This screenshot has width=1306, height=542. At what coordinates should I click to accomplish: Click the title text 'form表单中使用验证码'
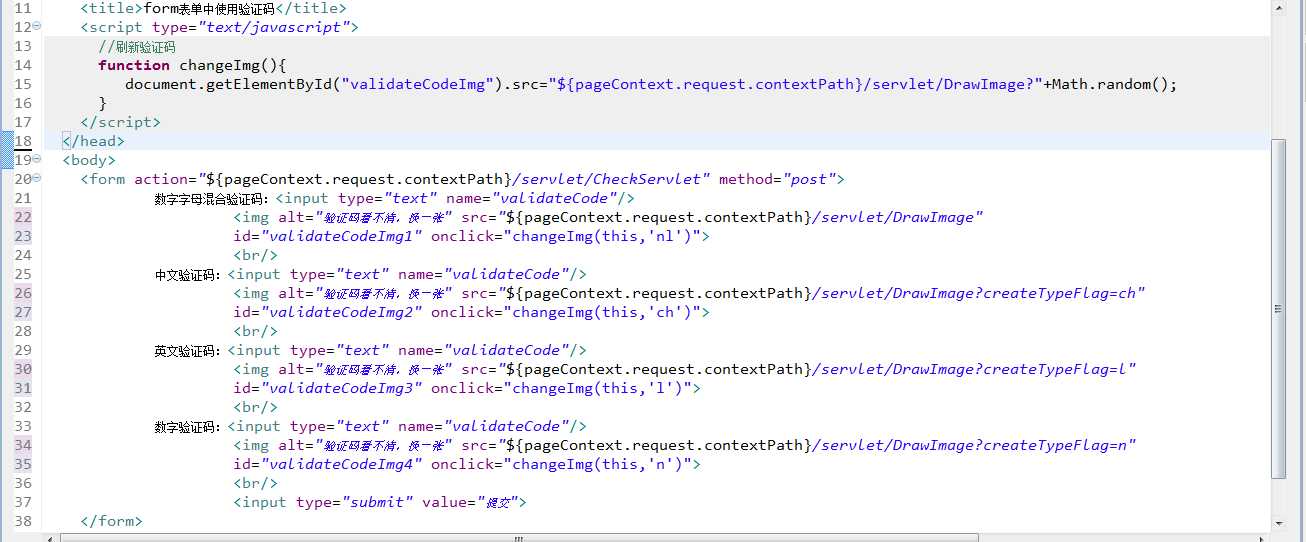209,8
